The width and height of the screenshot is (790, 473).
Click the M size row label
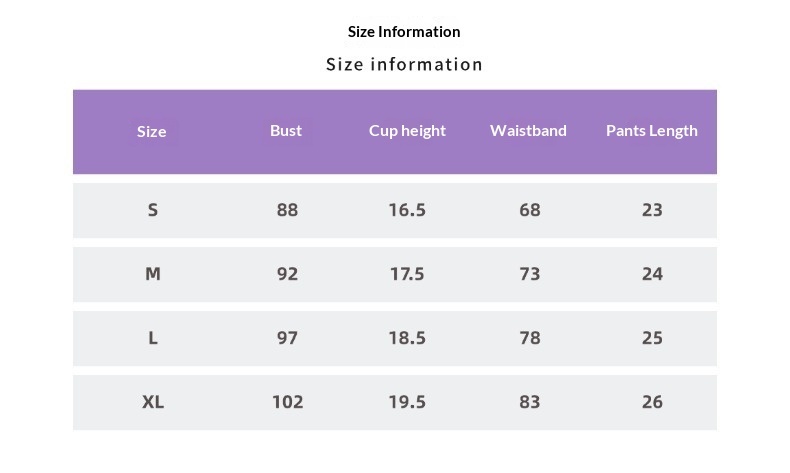click(153, 274)
